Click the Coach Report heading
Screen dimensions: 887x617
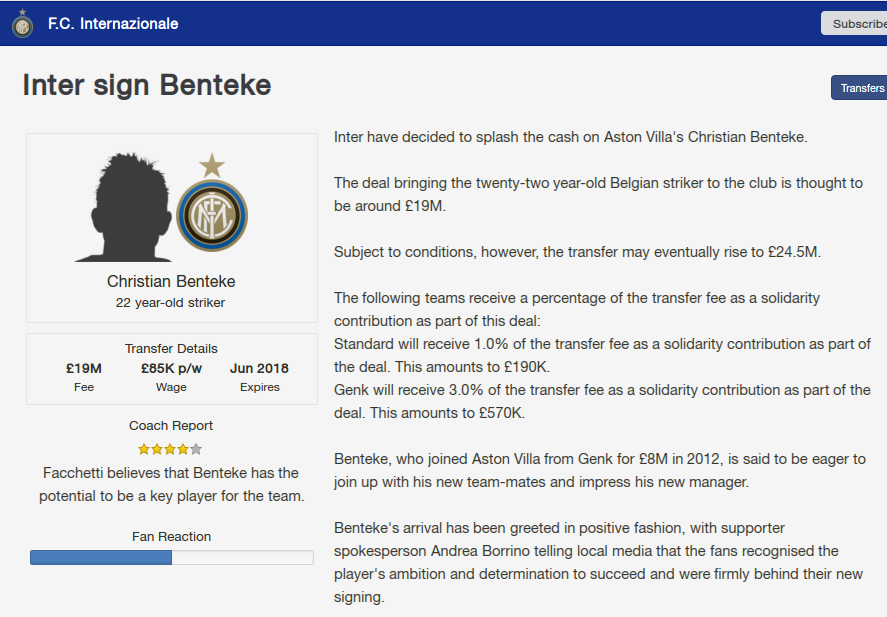(171, 425)
